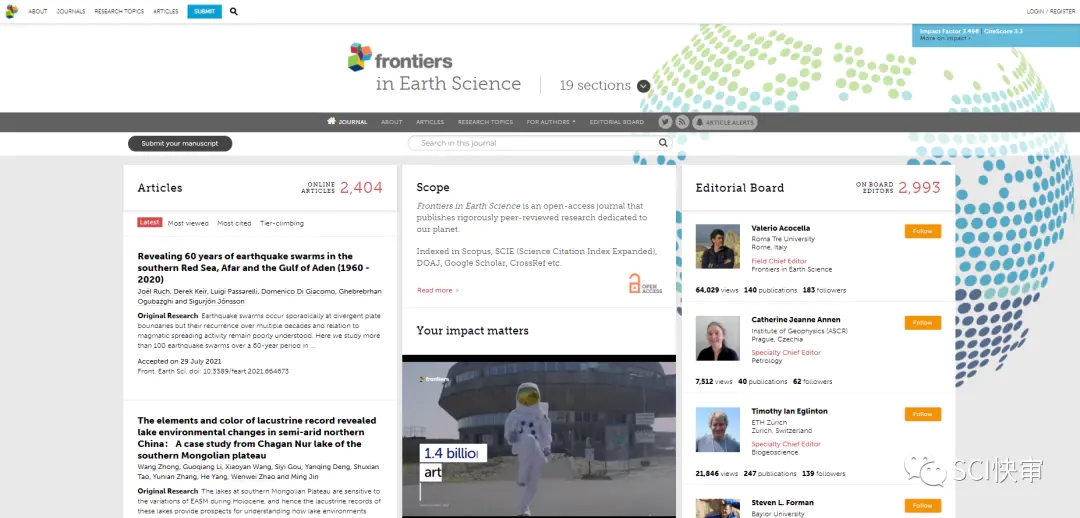Click the home icon beside JOURNAL
Screen dimensions: 1080x518
point(331,121)
